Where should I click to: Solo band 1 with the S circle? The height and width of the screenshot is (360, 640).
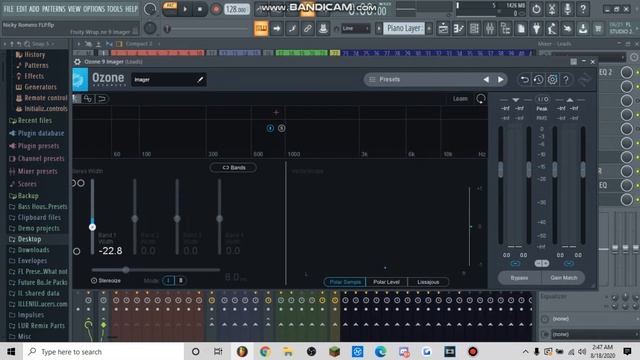282,128
